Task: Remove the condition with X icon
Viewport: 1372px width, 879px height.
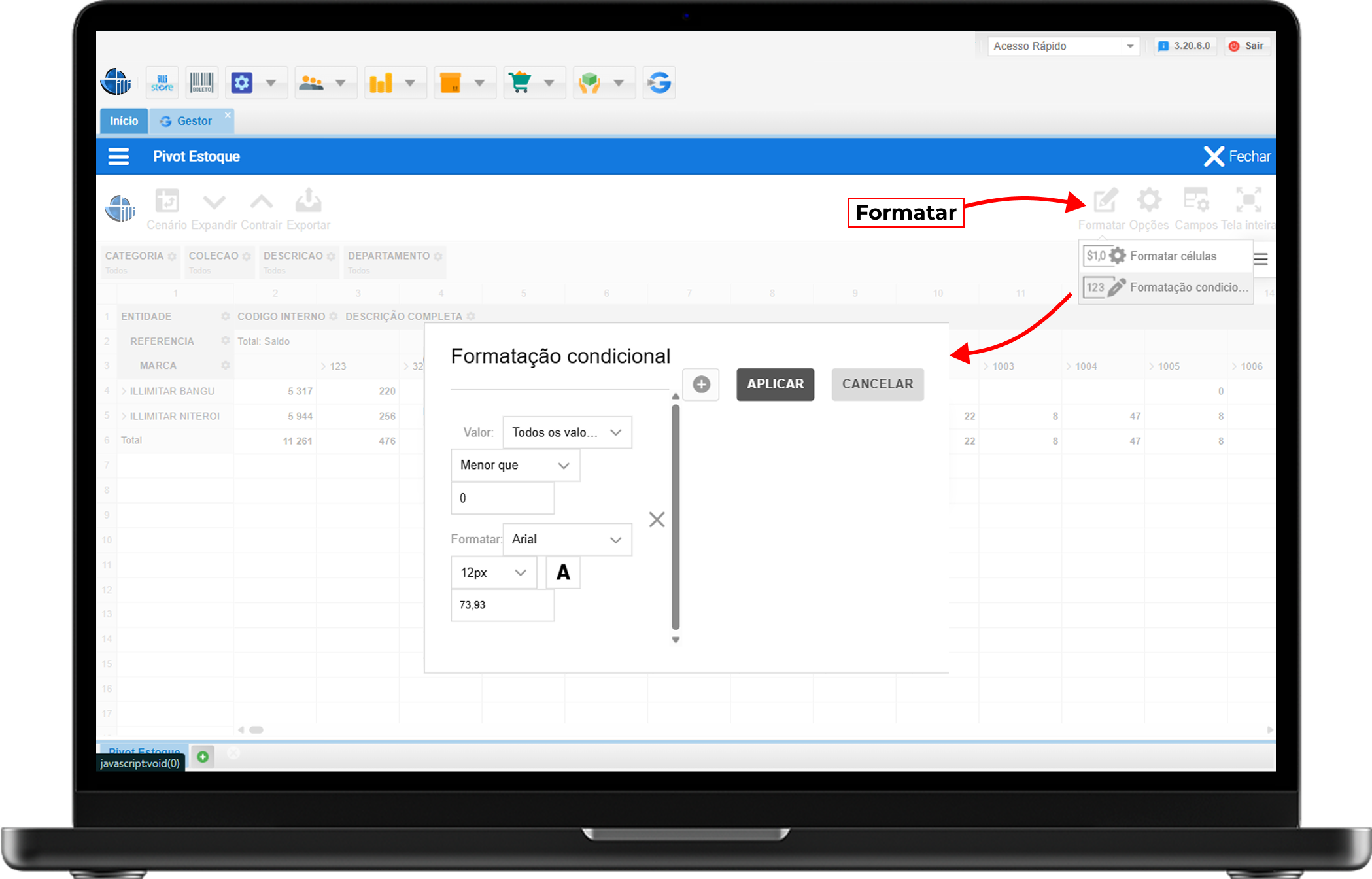Action: click(657, 519)
